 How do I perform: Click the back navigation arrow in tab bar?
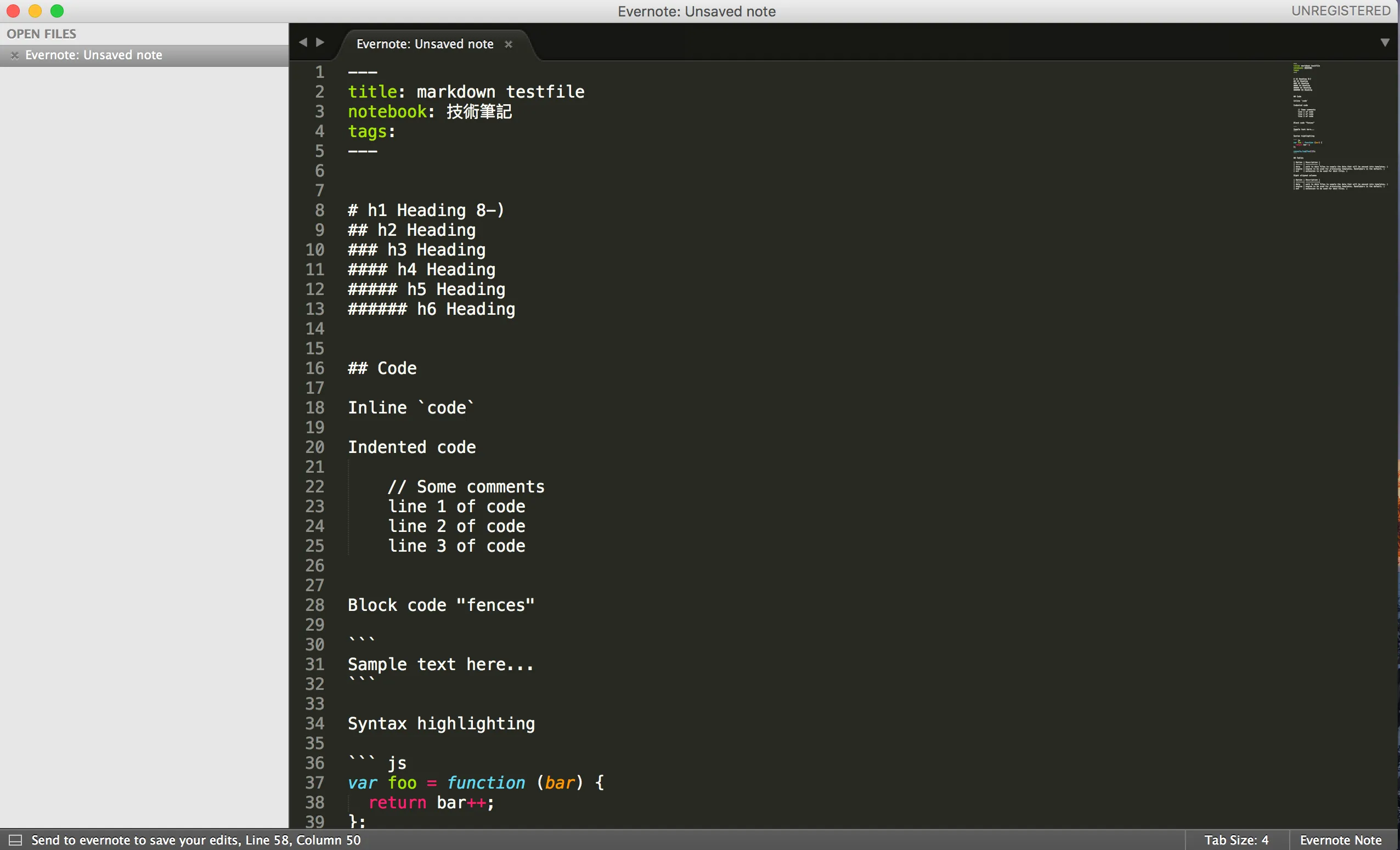[x=303, y=43]
